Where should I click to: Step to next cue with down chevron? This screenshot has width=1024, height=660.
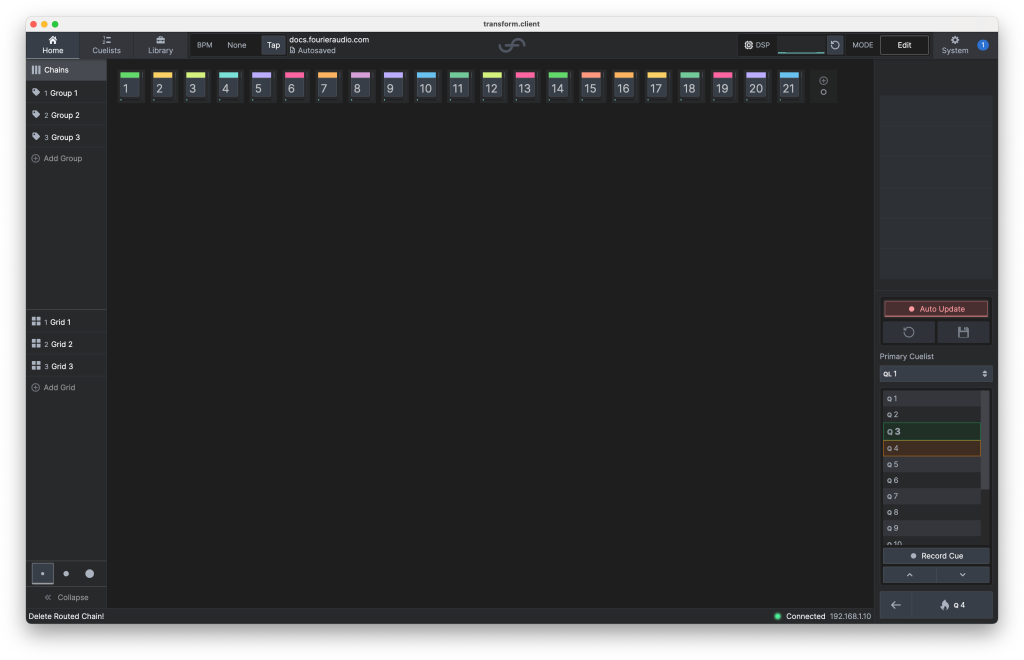962,575
